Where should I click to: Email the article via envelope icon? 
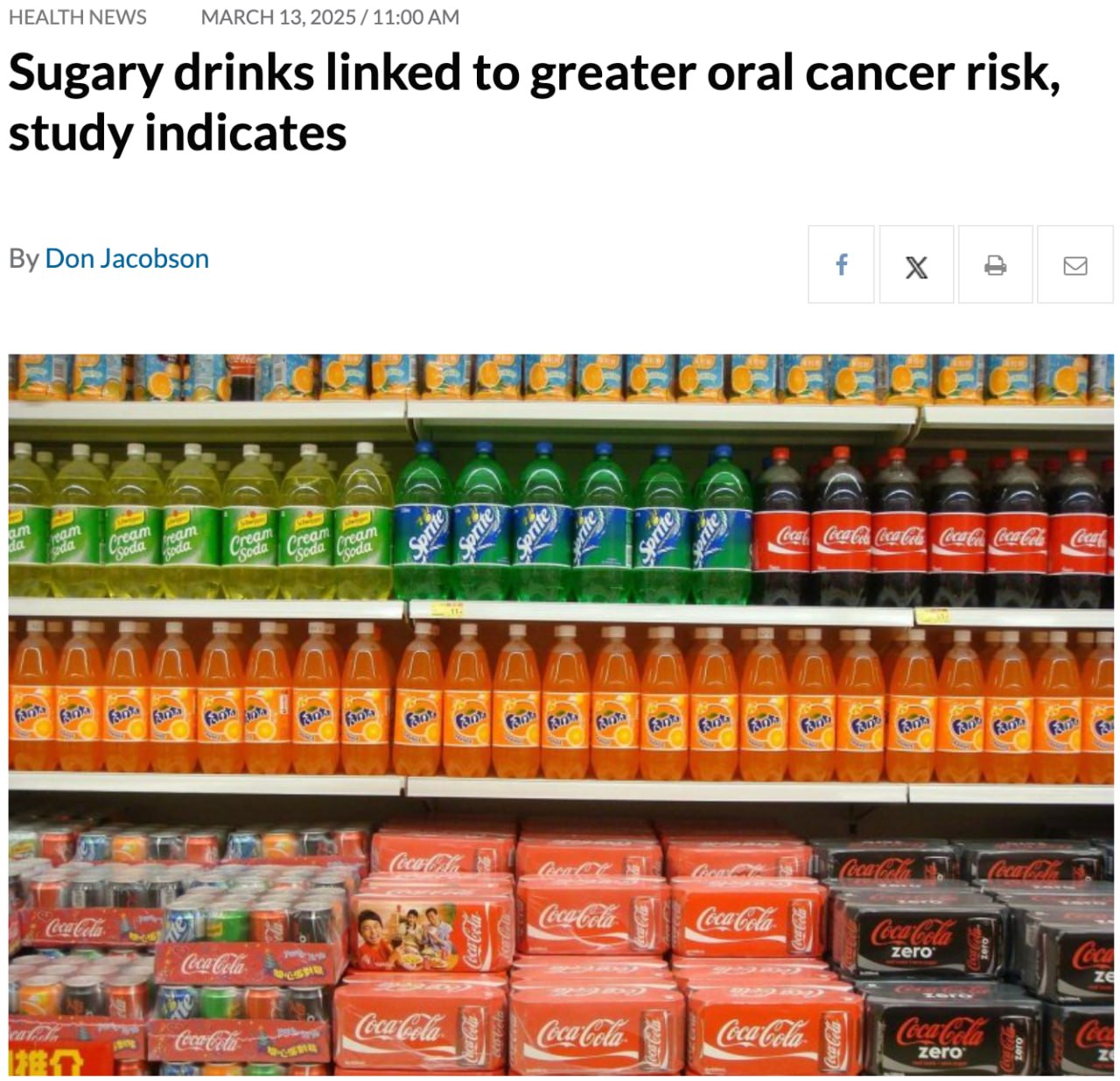point(1075,264)
